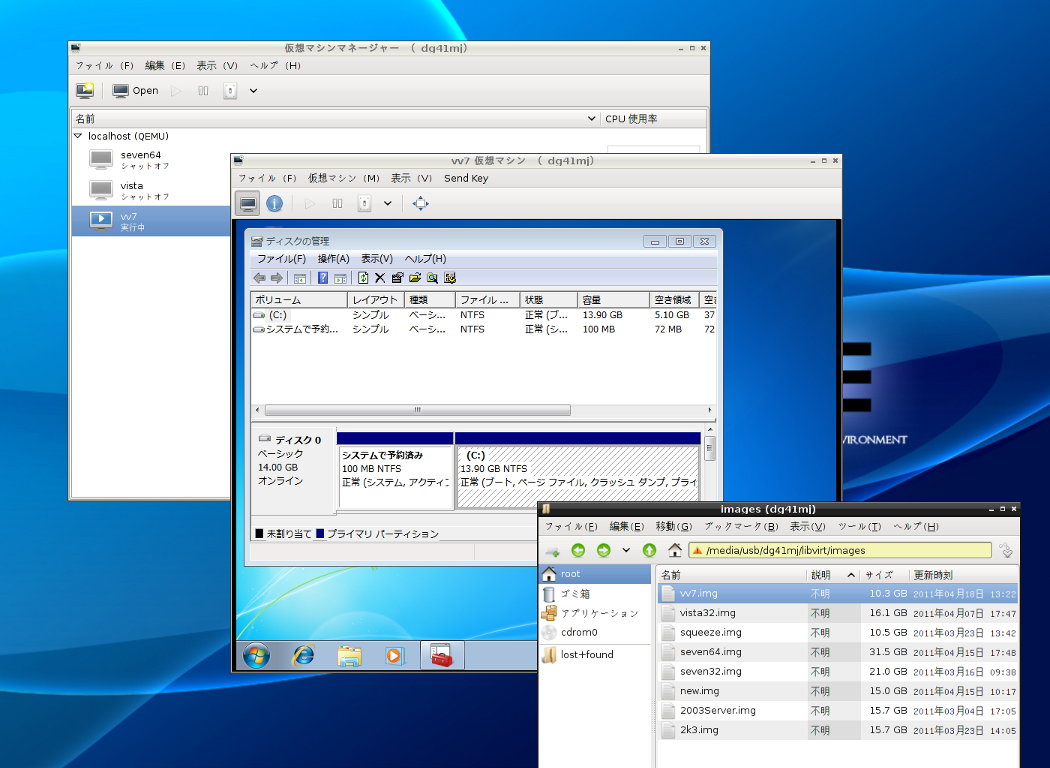Viewport: 1050px width, 768px height.
Task: Open ヘルプ (H) menu in Virtual Machine Manager
Action: coord(275,66)
